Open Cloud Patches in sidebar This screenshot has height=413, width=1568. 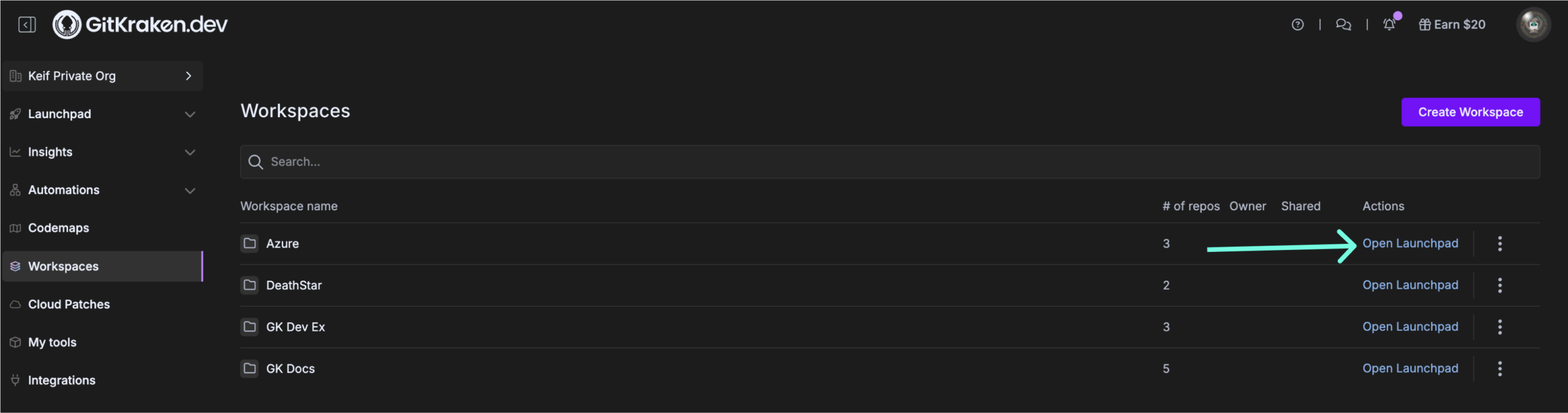[x=69, y=305]
